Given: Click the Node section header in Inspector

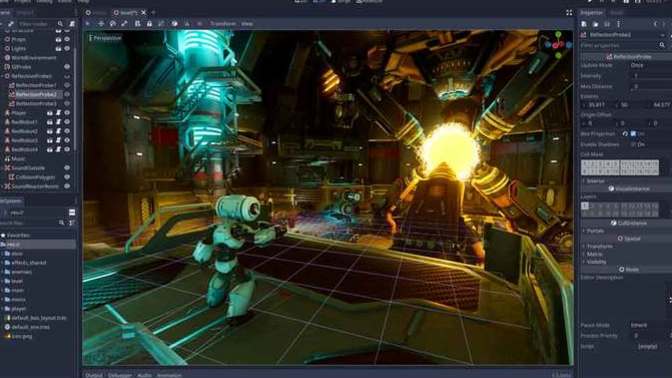Looking at the screenshot, I should pos(626,270).
